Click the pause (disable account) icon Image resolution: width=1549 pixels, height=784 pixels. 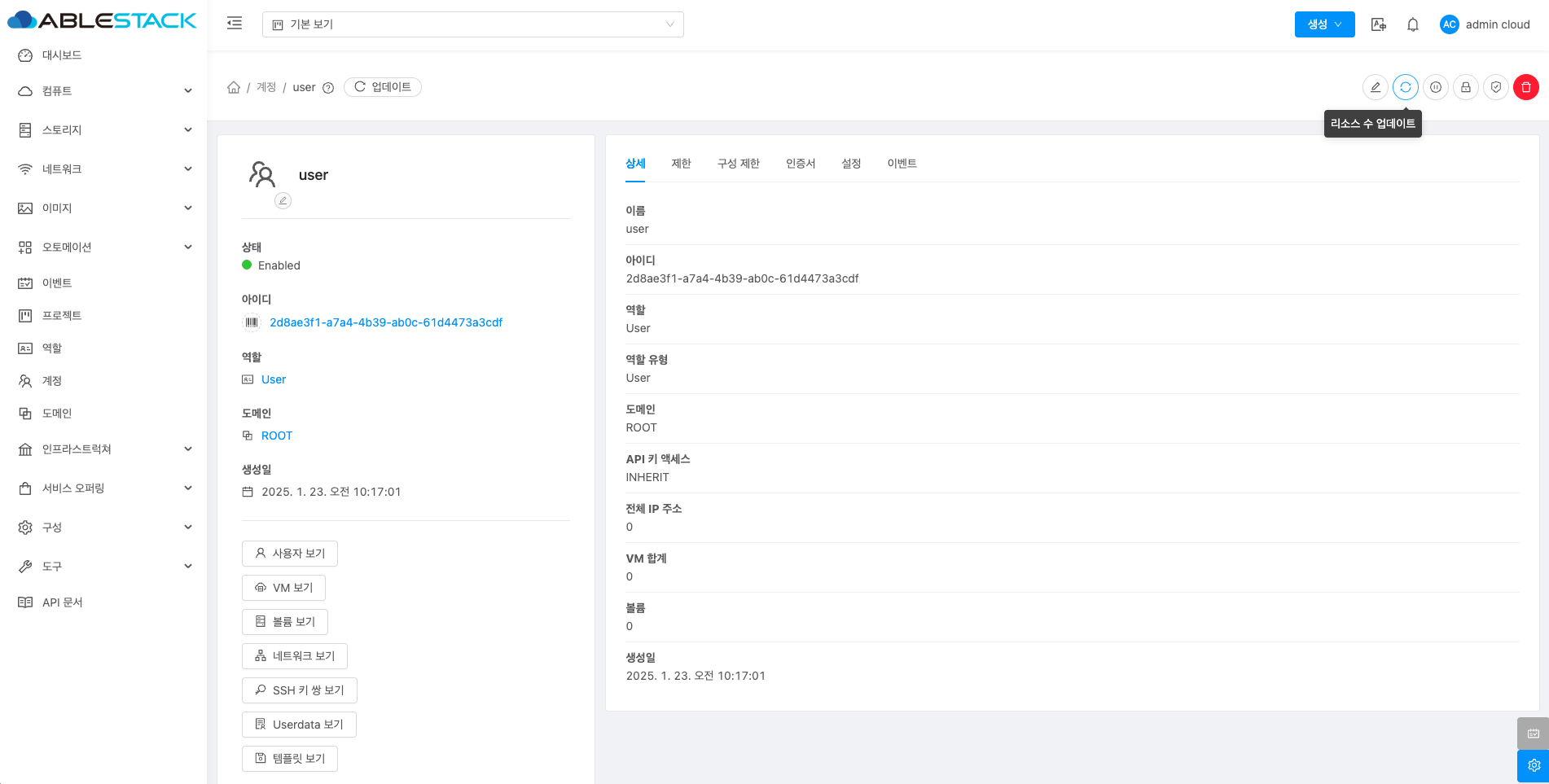click(x=1436, y=87)
